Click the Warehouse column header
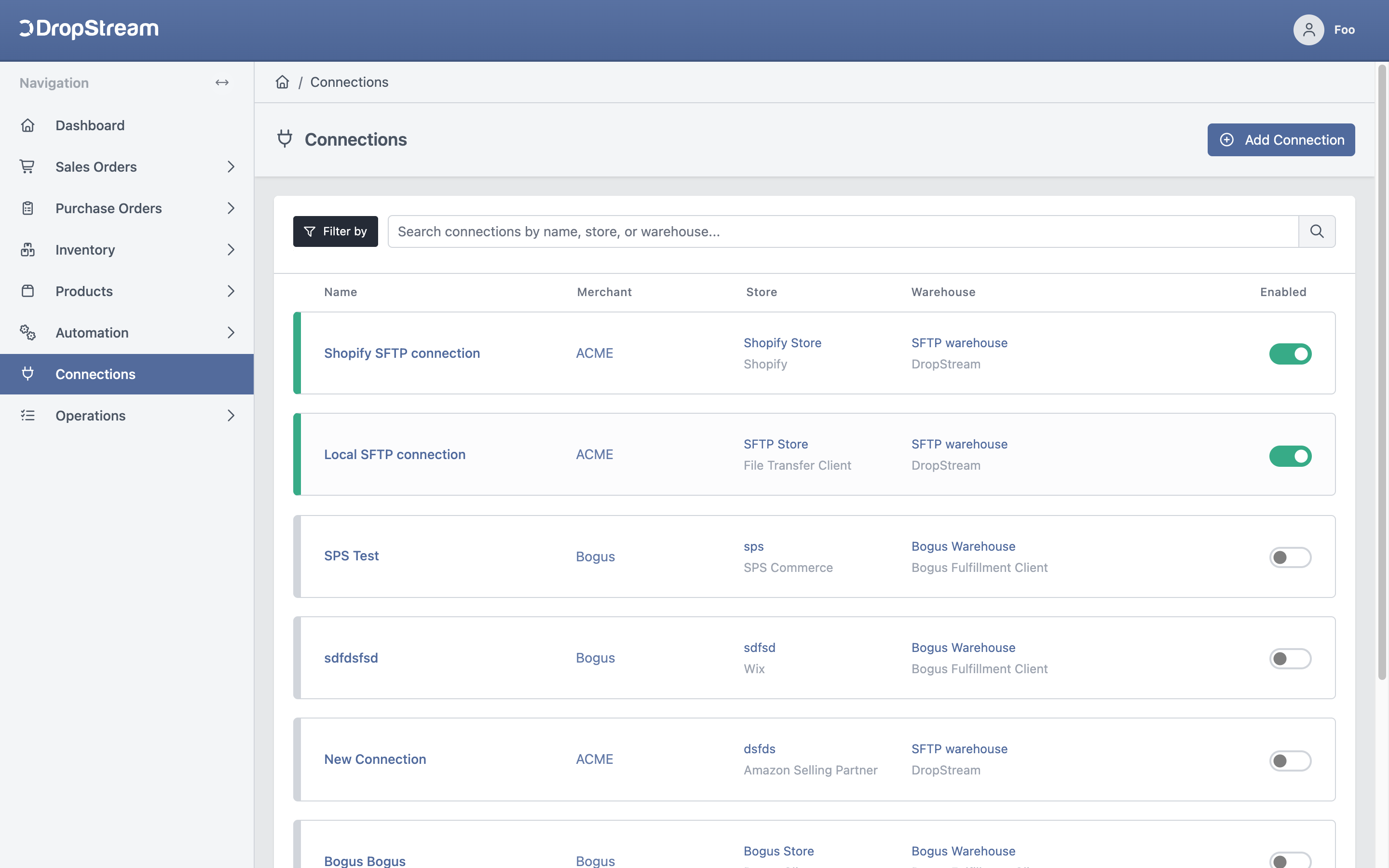This screenshot has height=868, width=1389. click(943, 292)
